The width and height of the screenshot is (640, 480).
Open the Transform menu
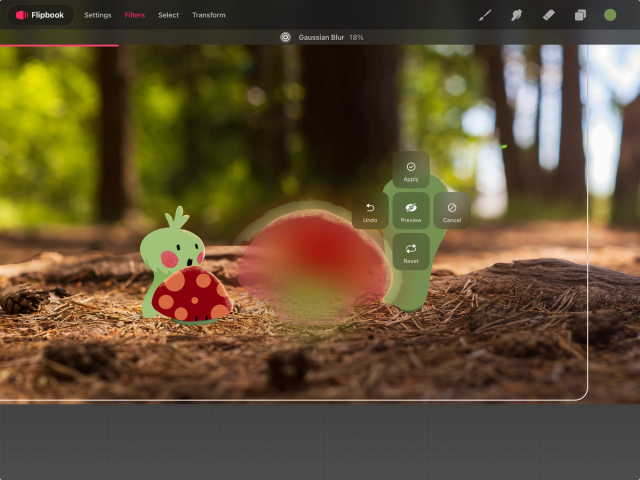coord(209,15)
